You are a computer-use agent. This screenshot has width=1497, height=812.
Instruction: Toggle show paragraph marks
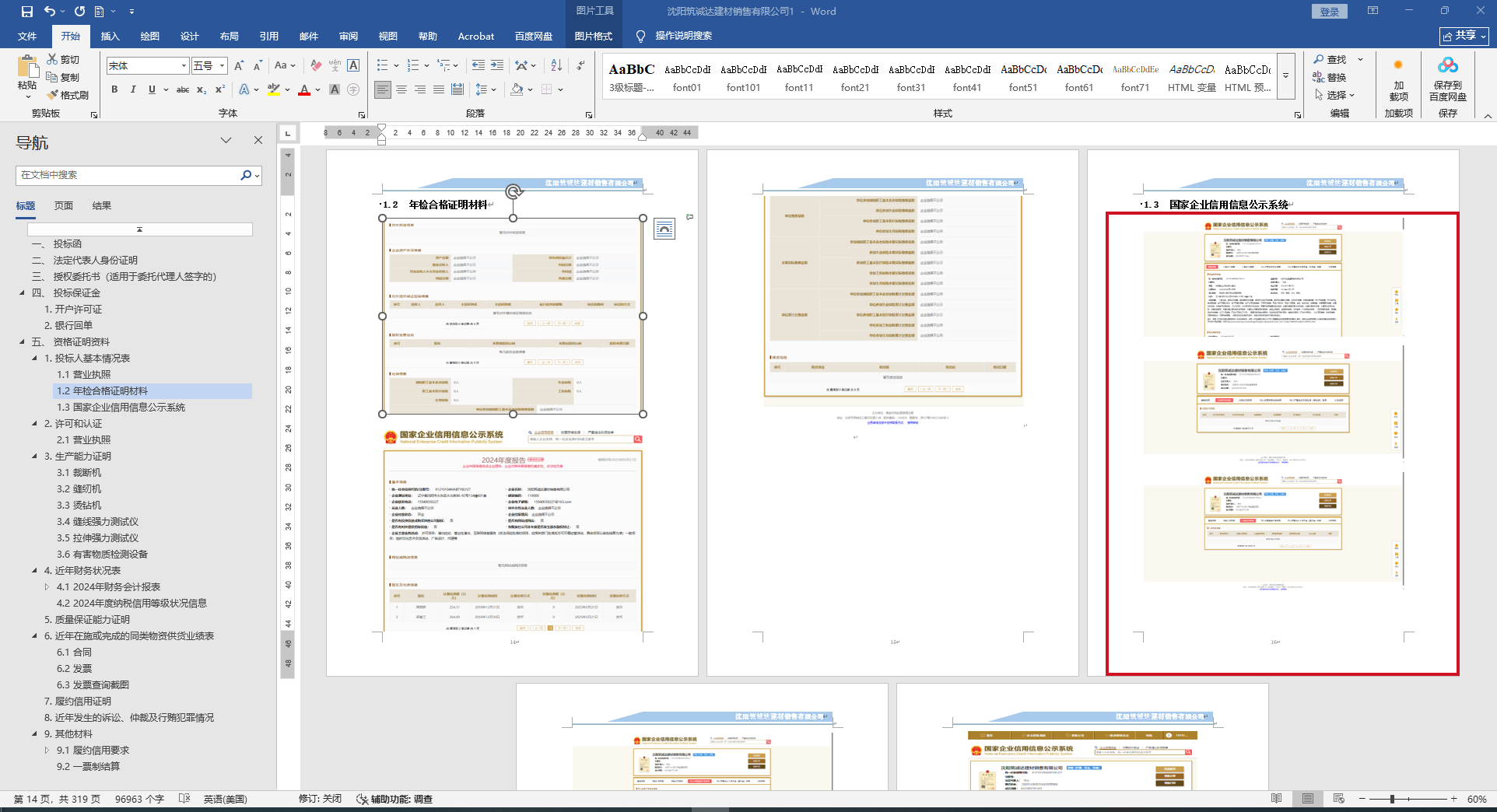click(581, 65)
